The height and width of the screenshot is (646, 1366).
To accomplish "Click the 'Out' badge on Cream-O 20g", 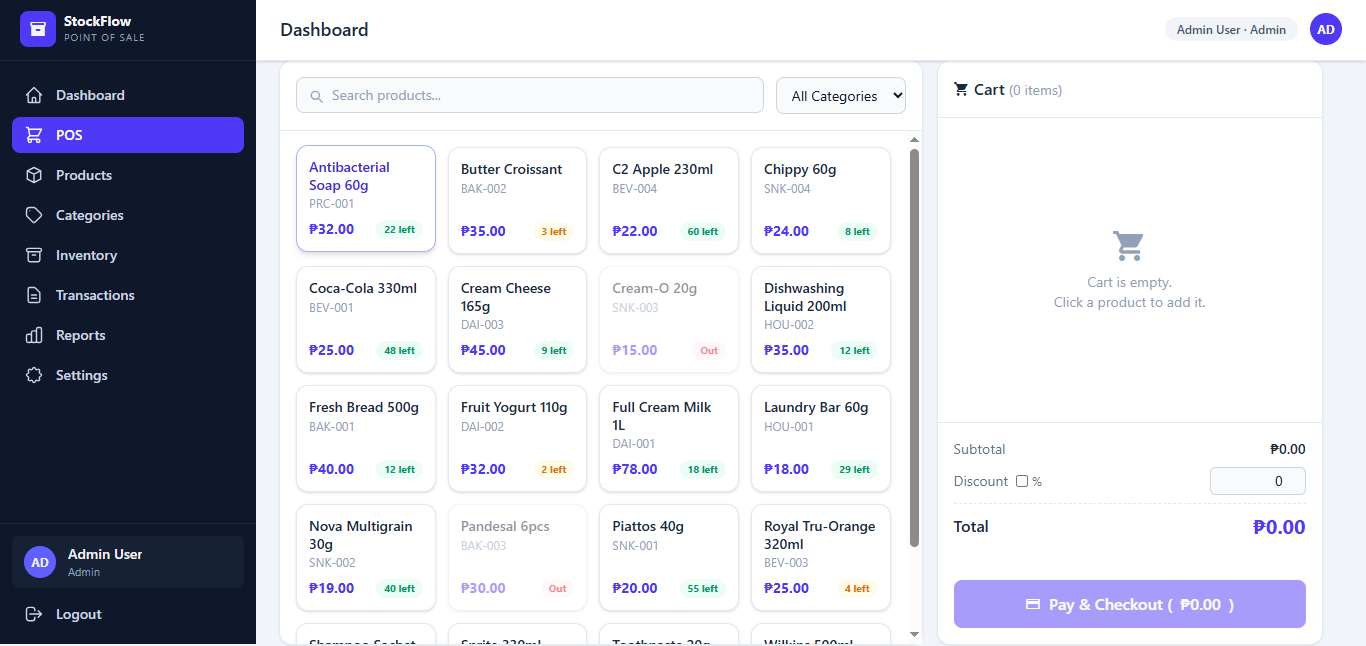I will pyautogui.click(x=709, y=350).
